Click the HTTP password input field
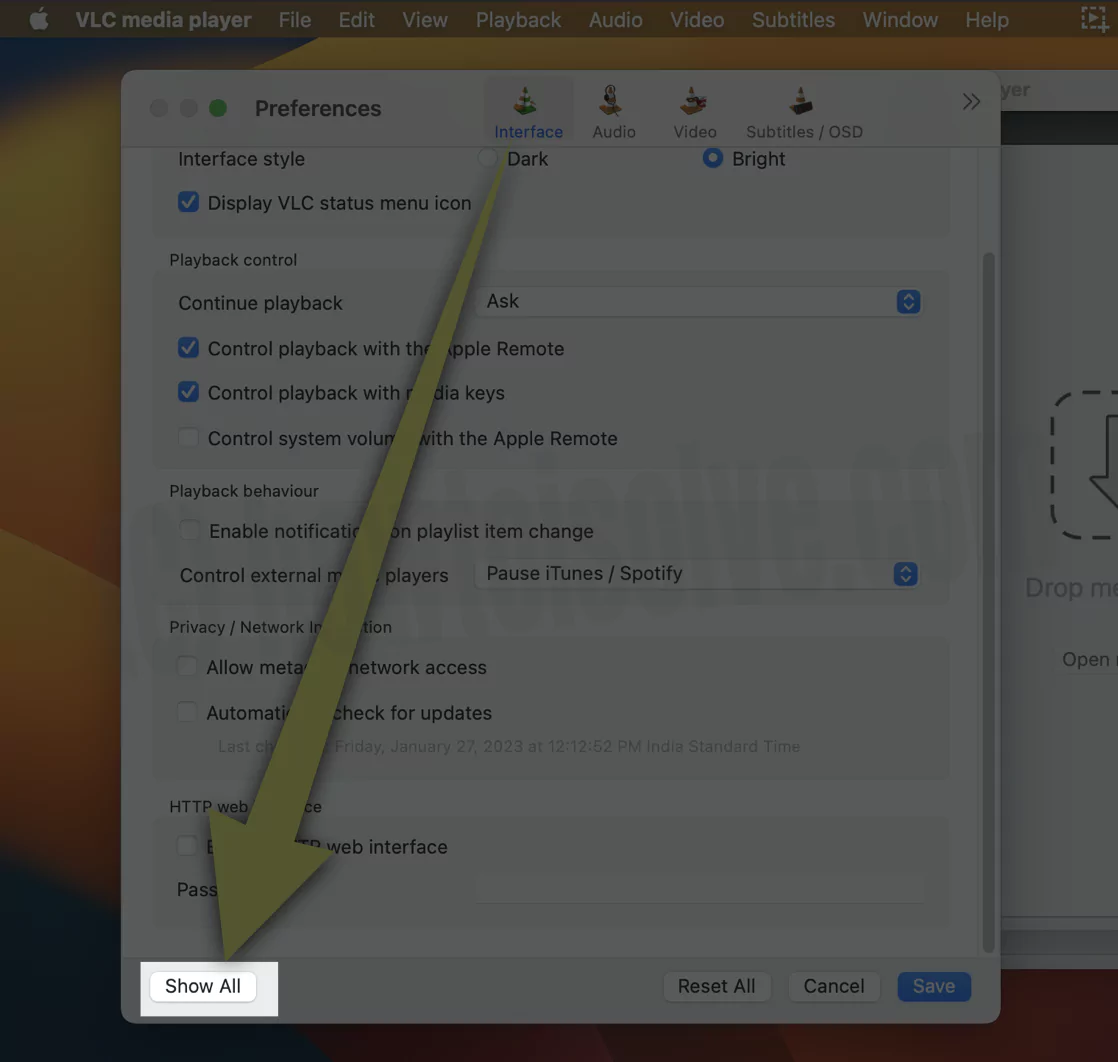This screenshot has height=1062, width=1118. [700, 889]
